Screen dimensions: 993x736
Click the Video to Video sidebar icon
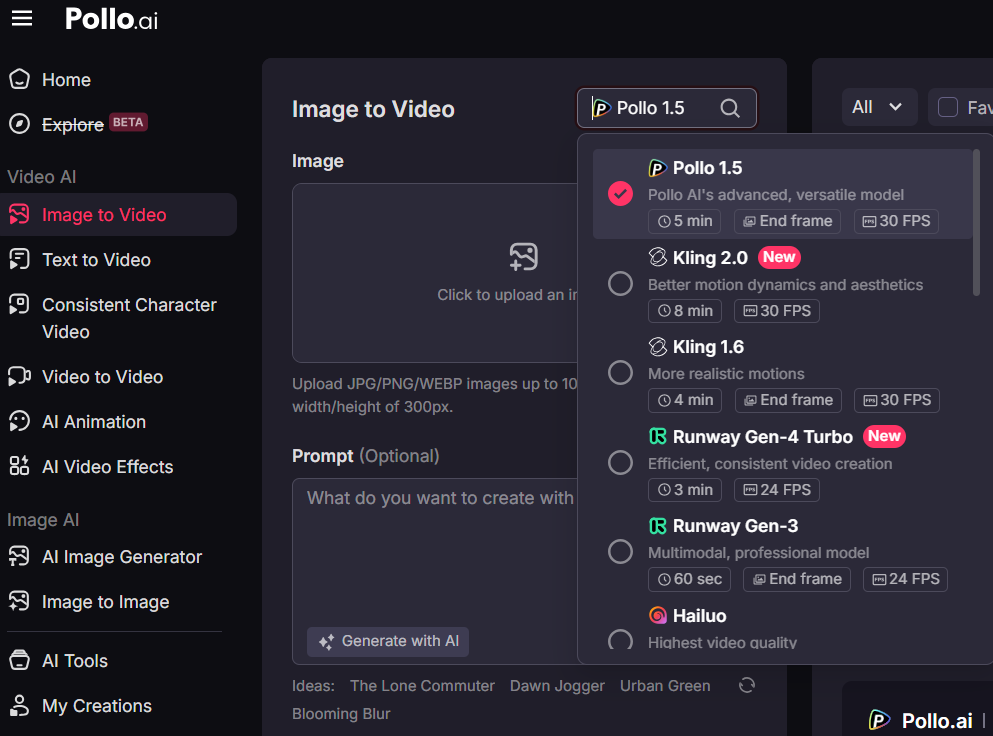[x=20, y=376]
